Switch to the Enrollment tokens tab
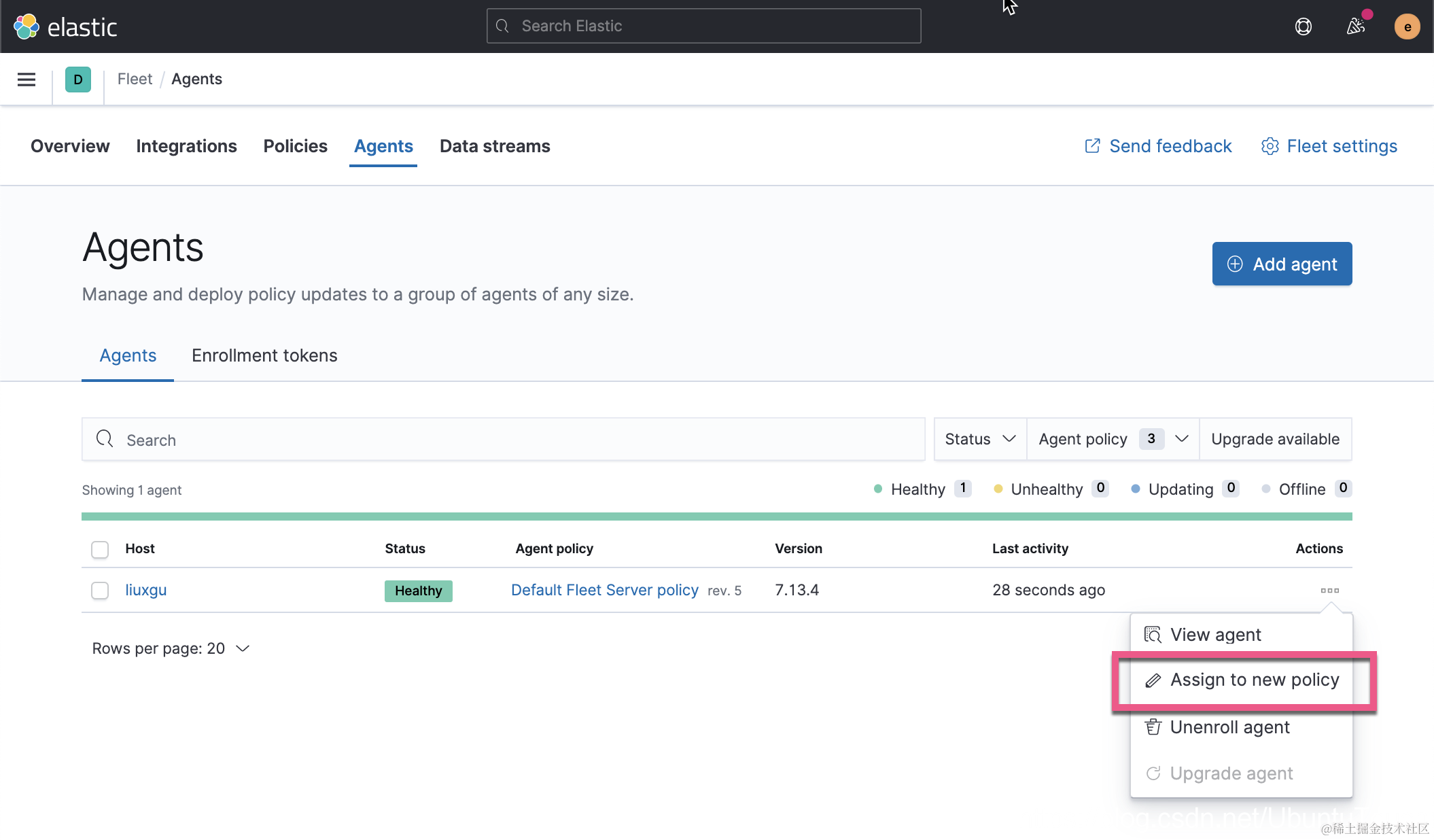 tap(264, 355)
